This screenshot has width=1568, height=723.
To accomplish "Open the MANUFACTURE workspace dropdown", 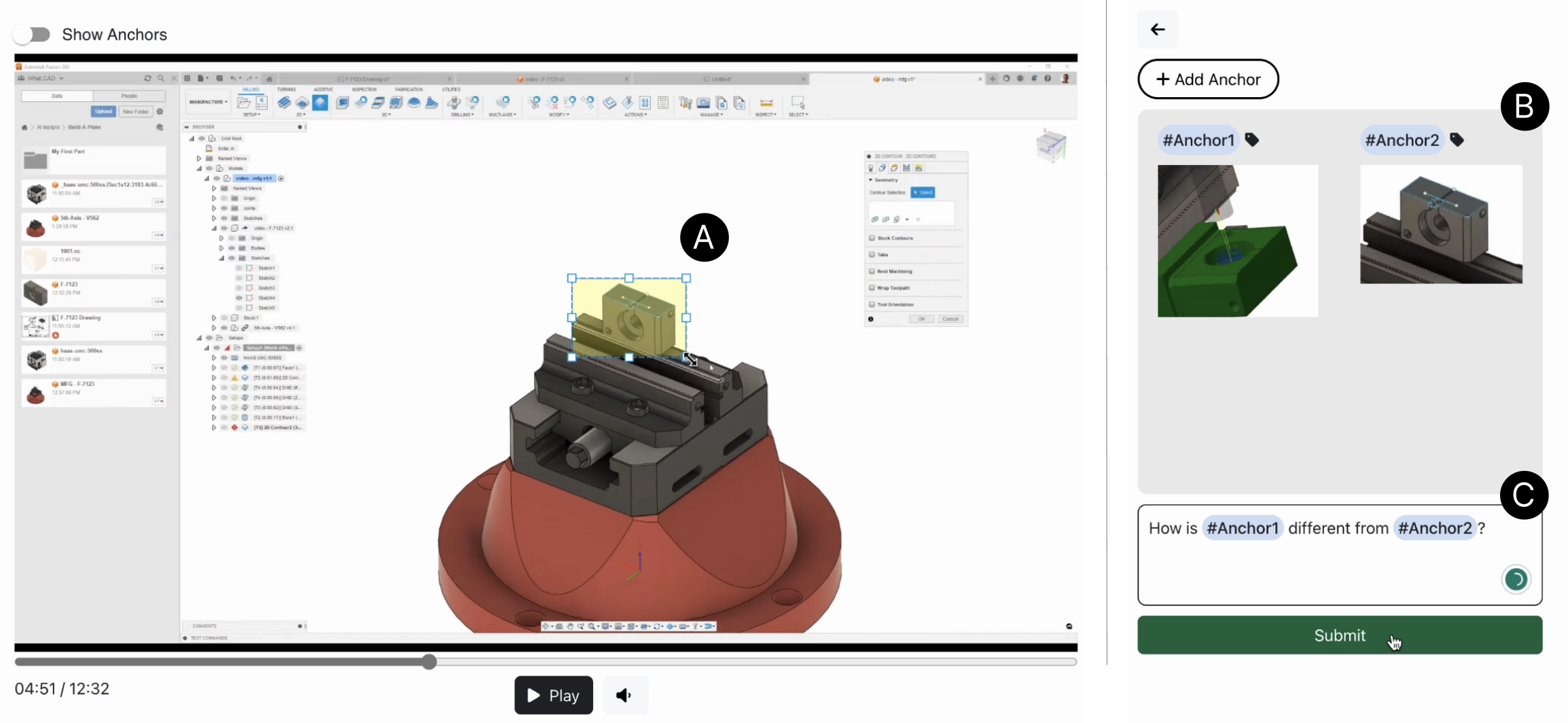I will [x=209, y=102].
